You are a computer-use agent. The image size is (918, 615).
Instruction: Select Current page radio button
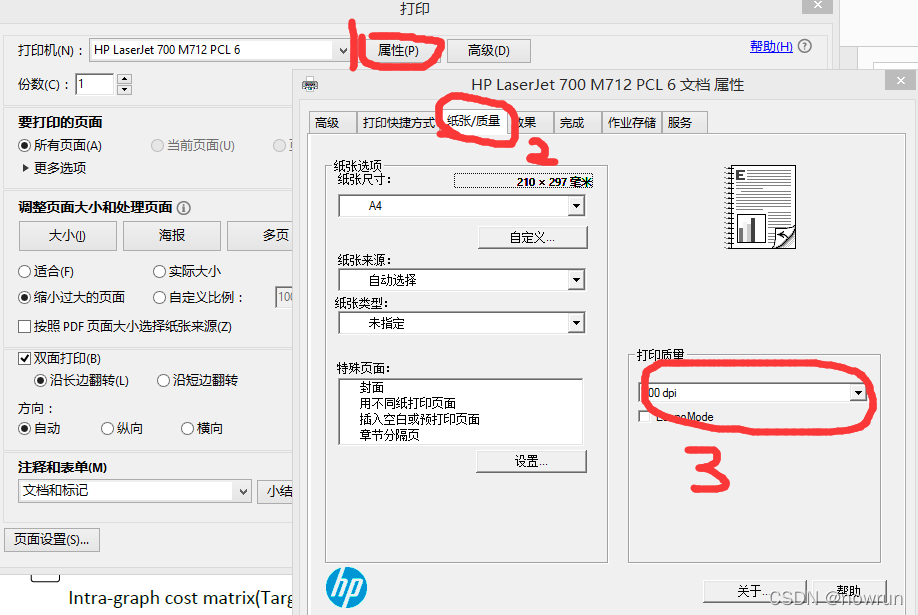[157, 145]
